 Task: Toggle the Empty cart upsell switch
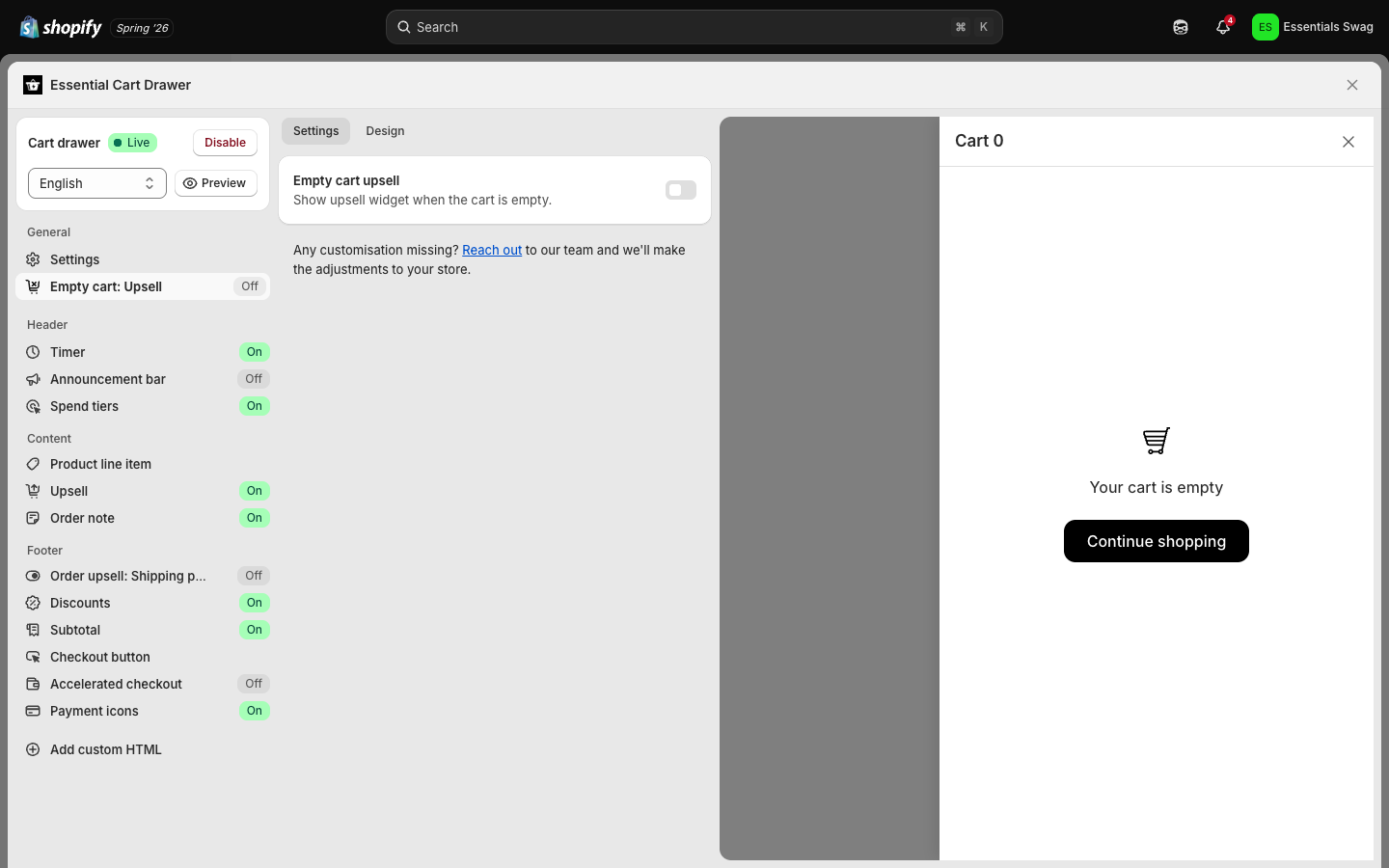(681, 190)
